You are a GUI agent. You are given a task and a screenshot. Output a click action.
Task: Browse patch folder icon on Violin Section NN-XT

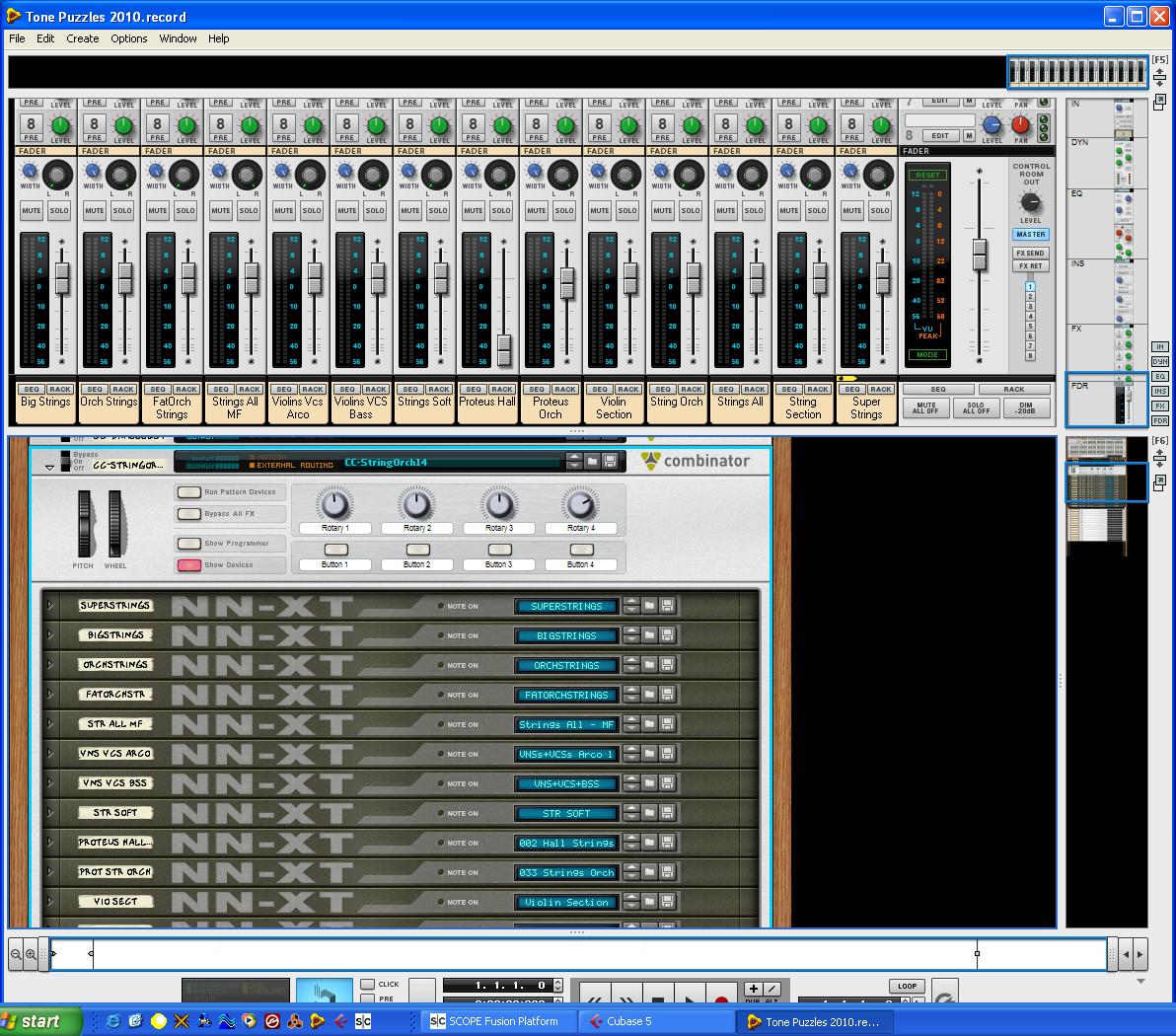649,902
